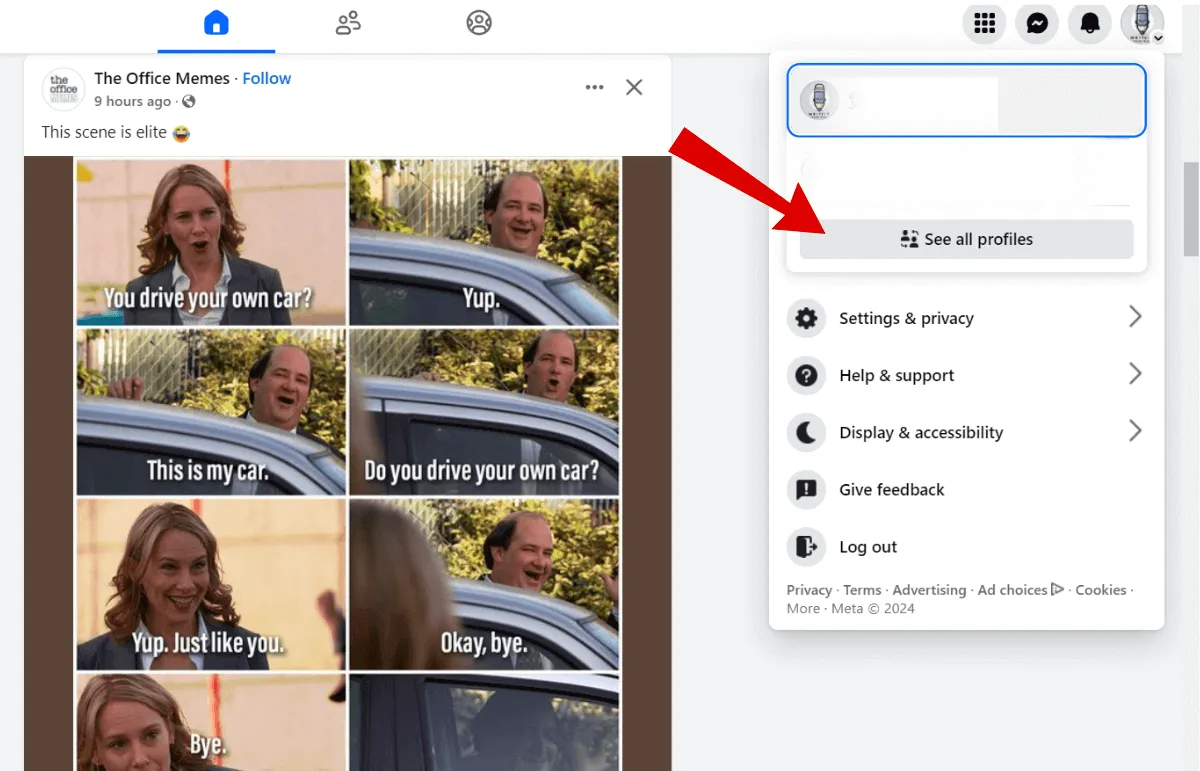Open the notifications bell icon

[1090, 23]
